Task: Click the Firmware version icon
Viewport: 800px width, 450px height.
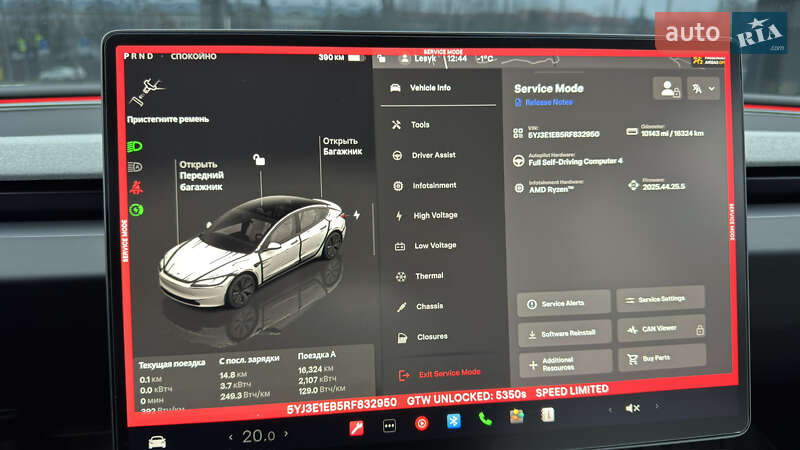Action: pos(633,185)
